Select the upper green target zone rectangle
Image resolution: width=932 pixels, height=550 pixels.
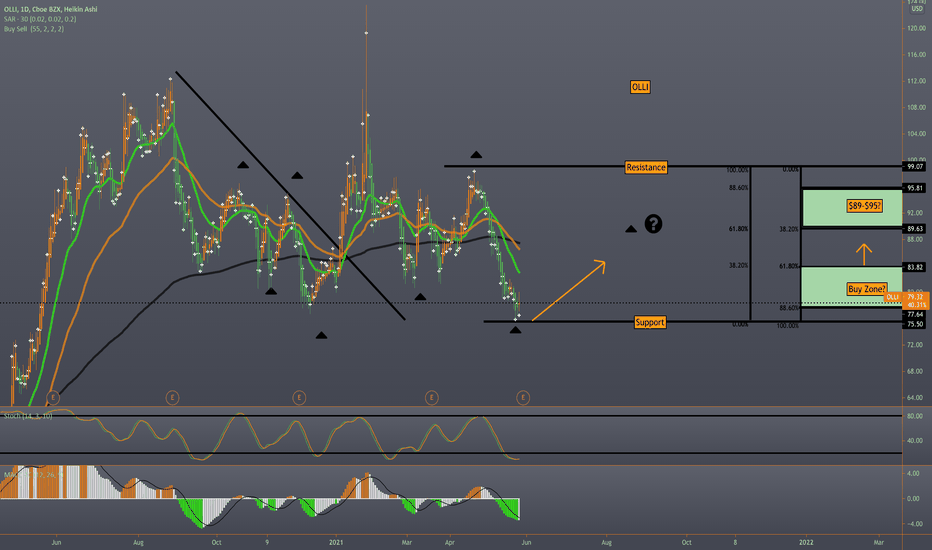[x=852, y=207]
